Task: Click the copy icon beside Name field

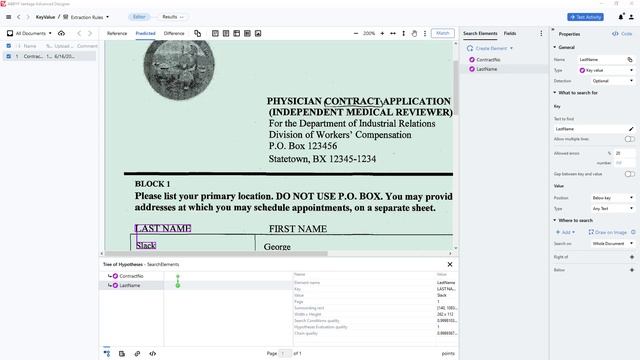Action: click(x=630, y=60)
